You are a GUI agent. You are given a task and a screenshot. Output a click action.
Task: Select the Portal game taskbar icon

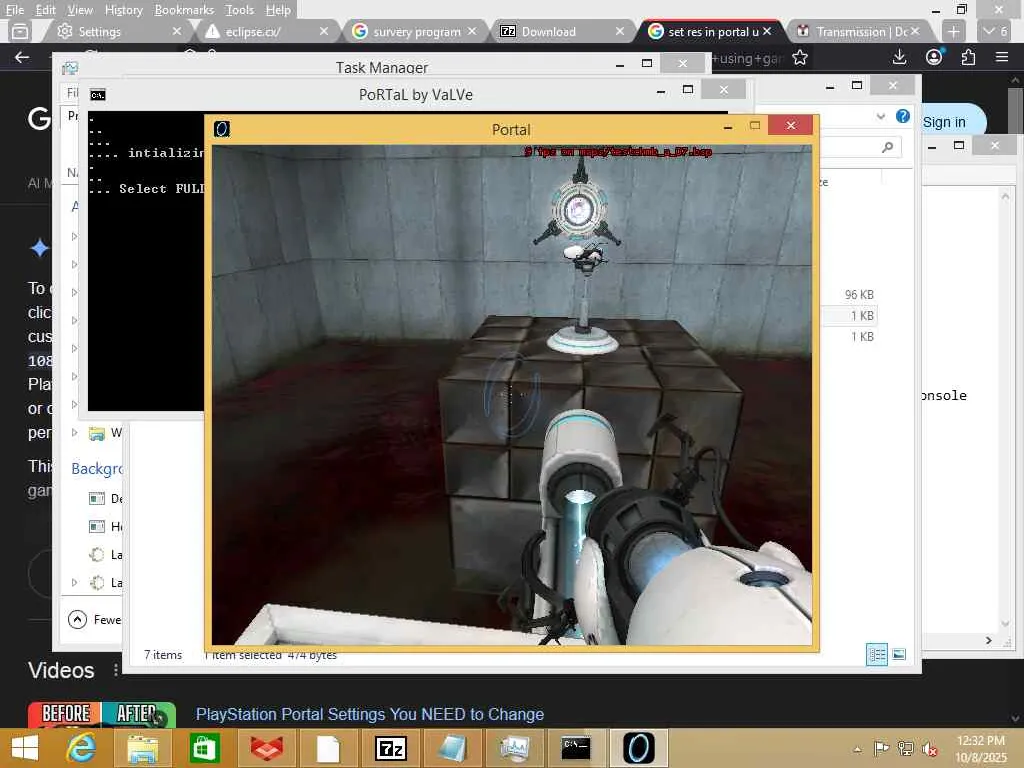638,748
